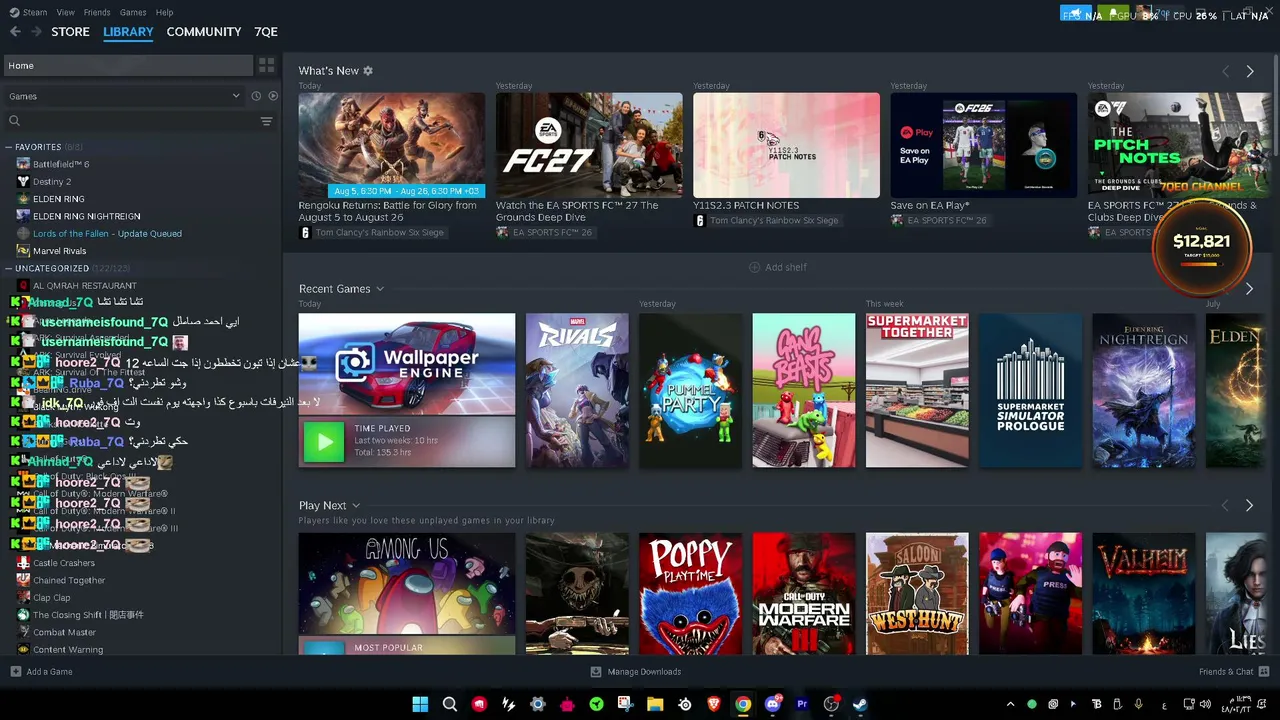Filter by ready-to-play games icon
Screen dimensions: 1280x720
pyautogui.click(x=273, y=96)
